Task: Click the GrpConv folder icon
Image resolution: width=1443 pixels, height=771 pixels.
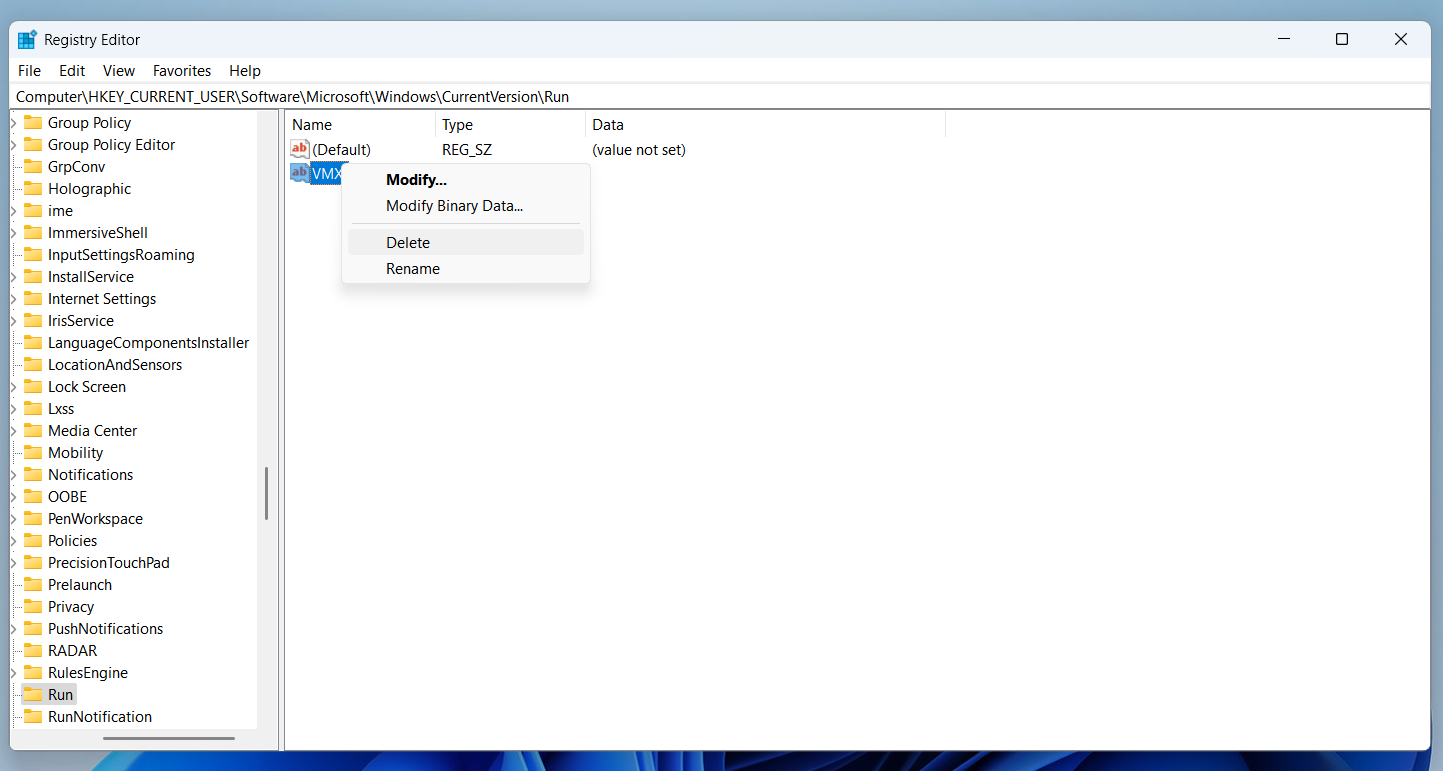Action: [x=33, y=167]
